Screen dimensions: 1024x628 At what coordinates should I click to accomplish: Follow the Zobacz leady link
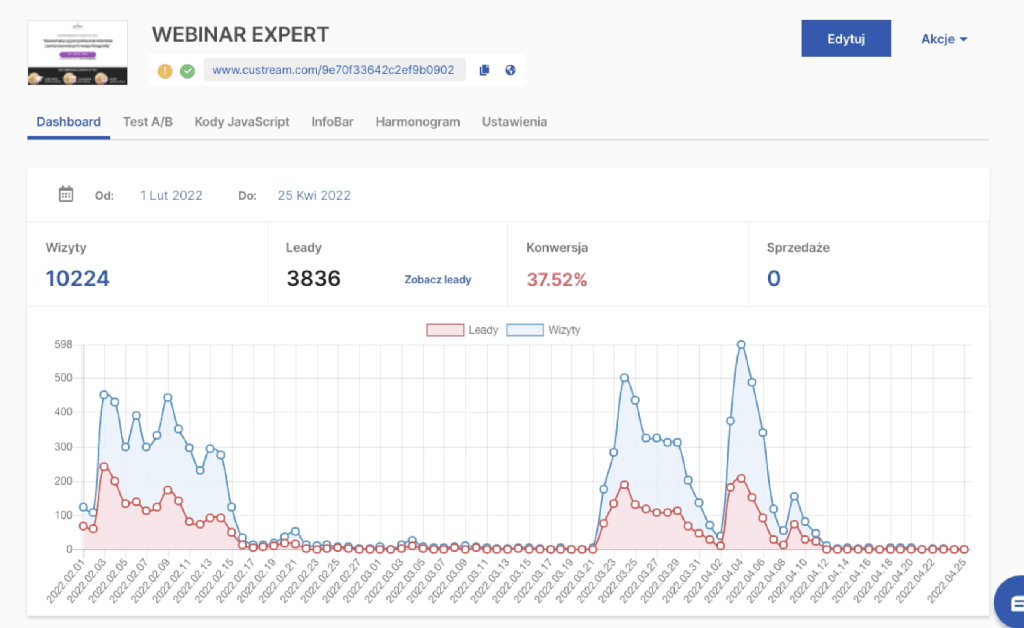[437, 280]
